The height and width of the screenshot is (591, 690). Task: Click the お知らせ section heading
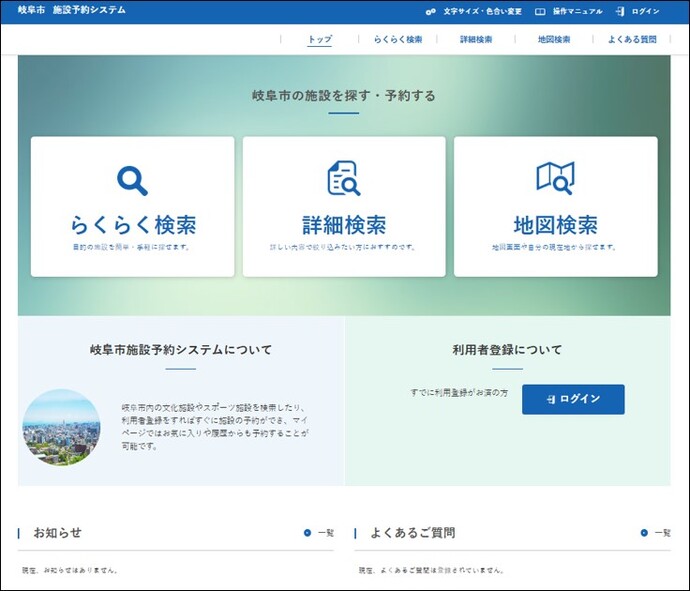(58, 533)
